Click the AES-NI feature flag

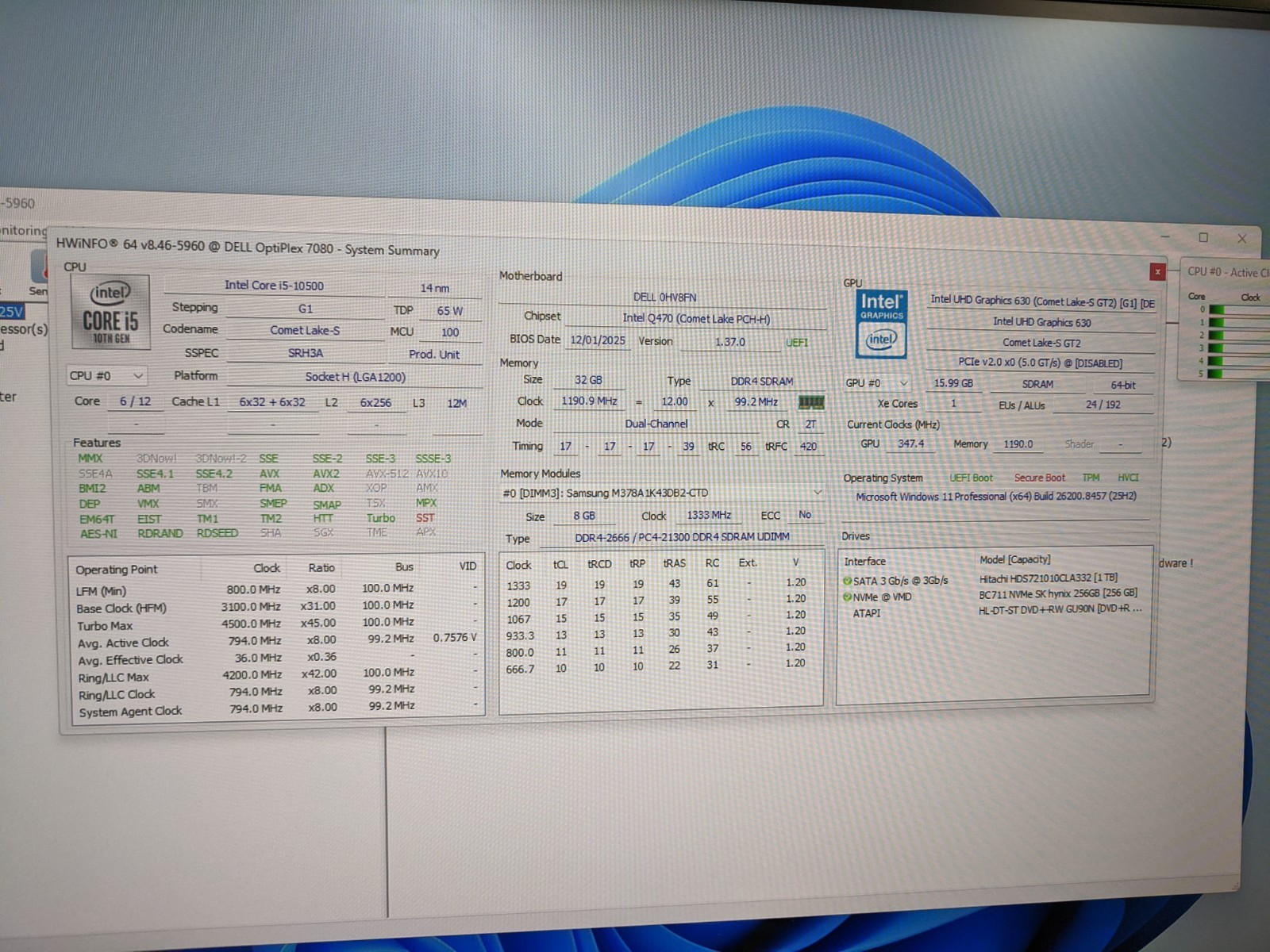tap(98, 534)
